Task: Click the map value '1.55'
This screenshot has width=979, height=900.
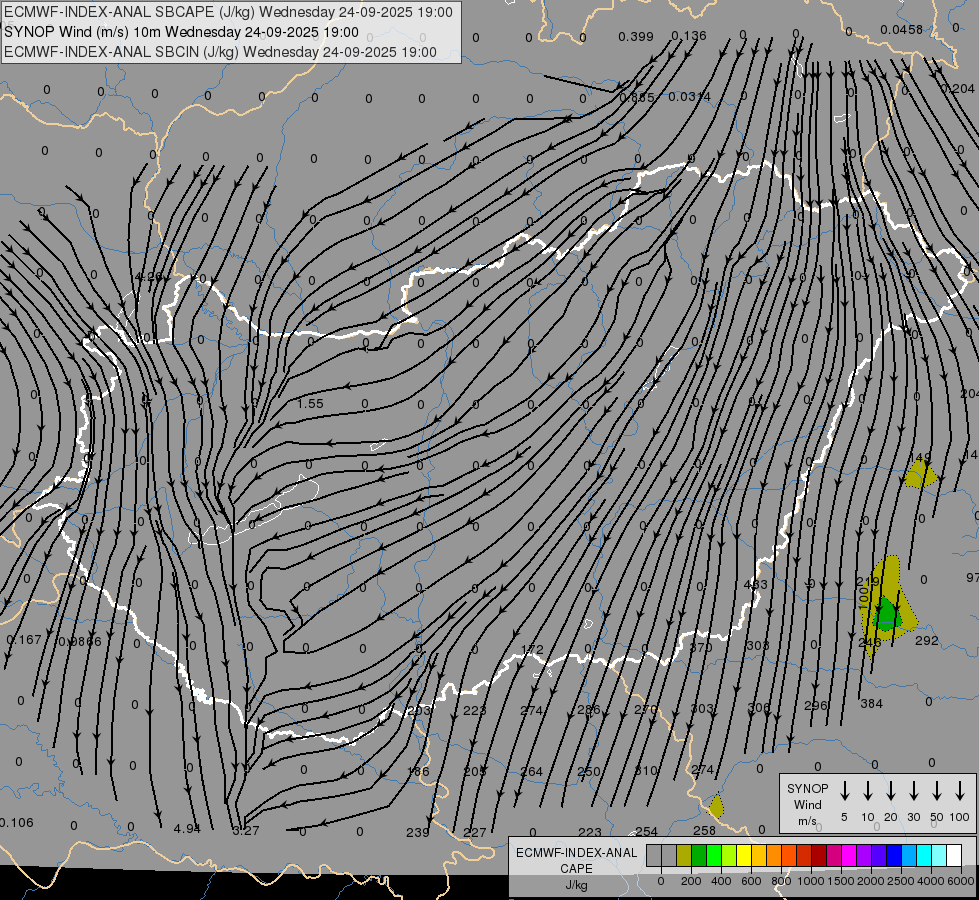Action: (310, 403)
